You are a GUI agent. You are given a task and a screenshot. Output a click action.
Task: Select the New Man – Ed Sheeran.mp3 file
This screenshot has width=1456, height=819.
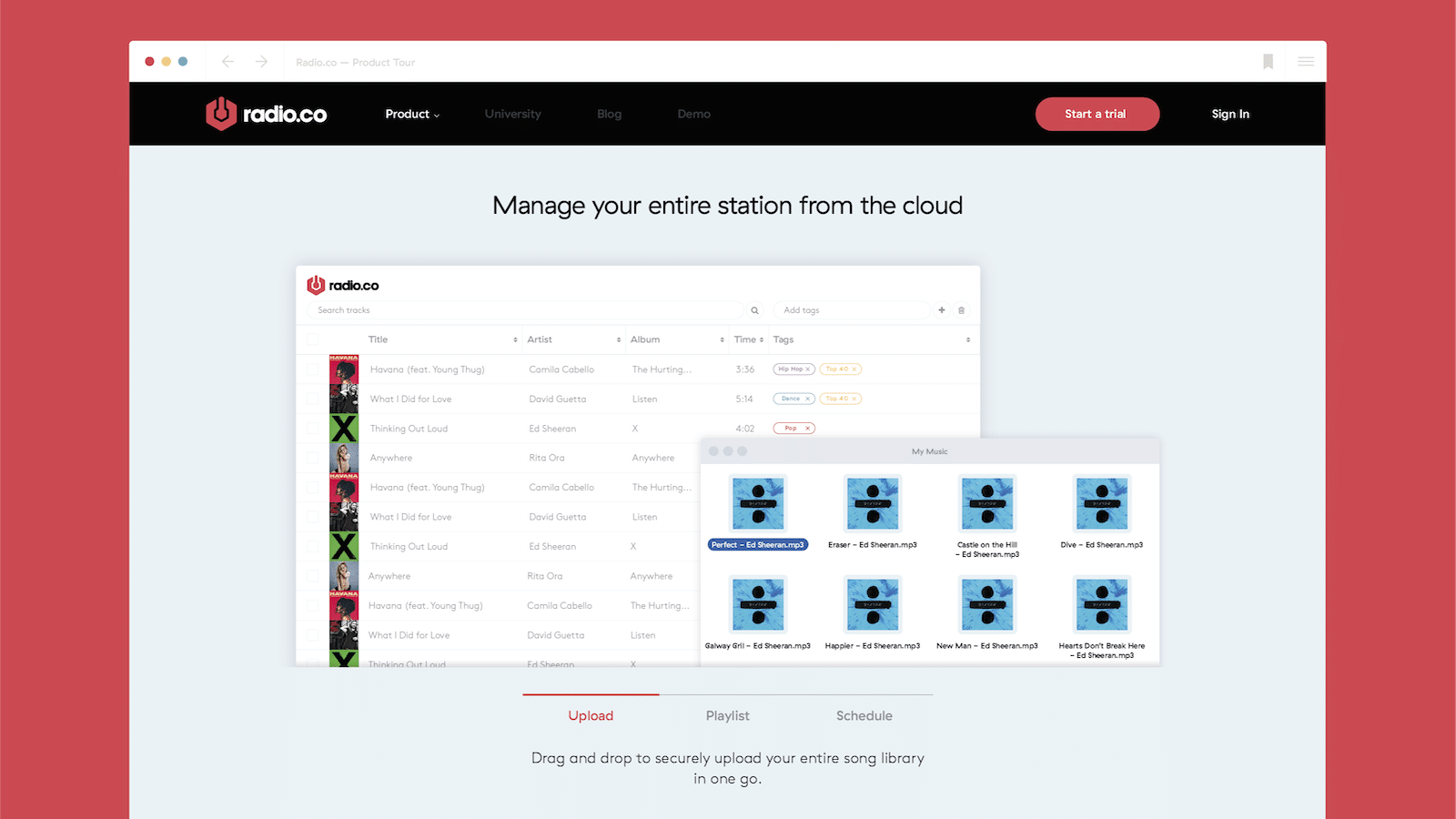coord(987,613)
